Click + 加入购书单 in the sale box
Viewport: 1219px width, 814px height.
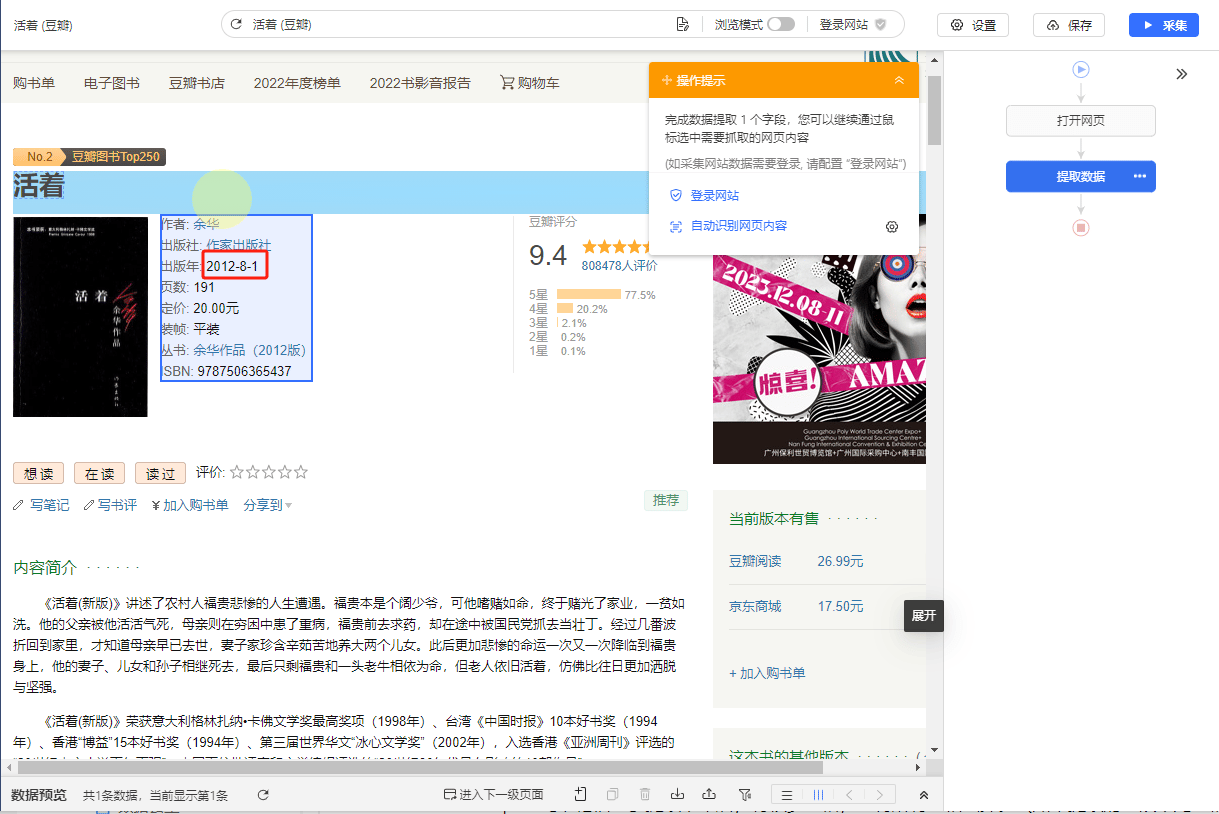coord(767,673)
